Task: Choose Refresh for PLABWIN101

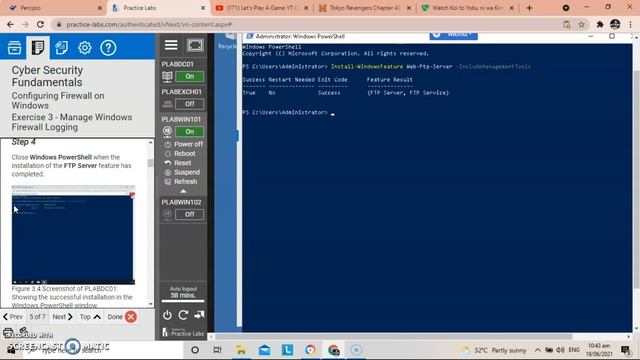Action: [181, 182]
